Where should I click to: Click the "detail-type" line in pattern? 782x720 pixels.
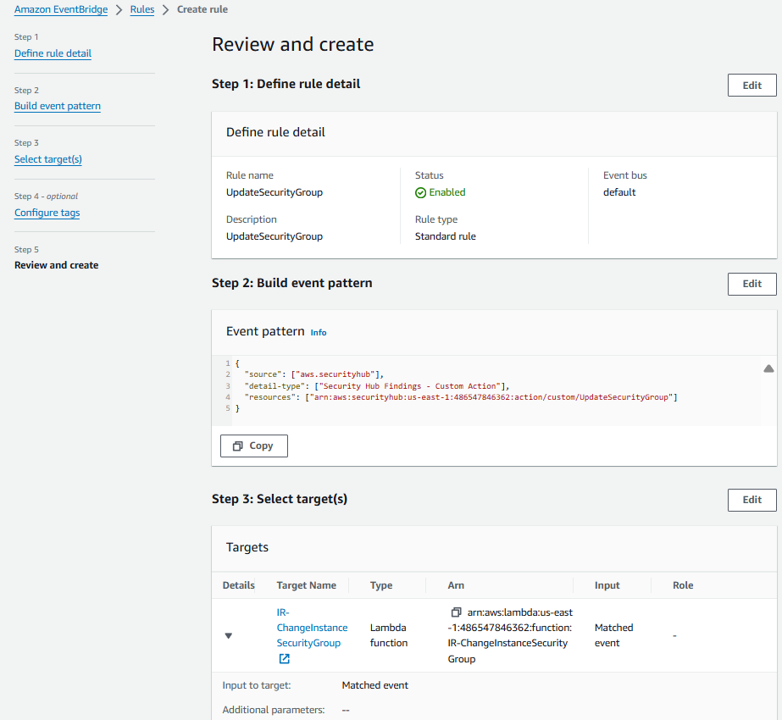[x=377, y=386]
